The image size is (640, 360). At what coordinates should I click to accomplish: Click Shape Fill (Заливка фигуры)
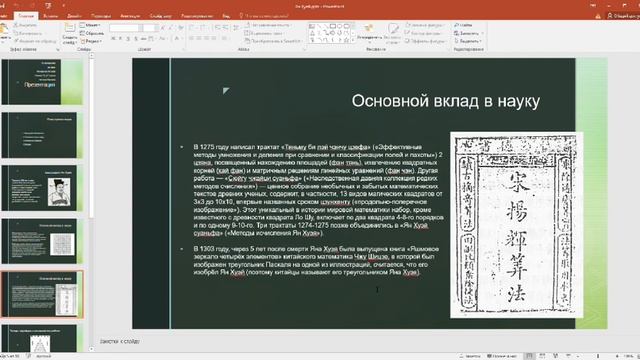point(424,25)
